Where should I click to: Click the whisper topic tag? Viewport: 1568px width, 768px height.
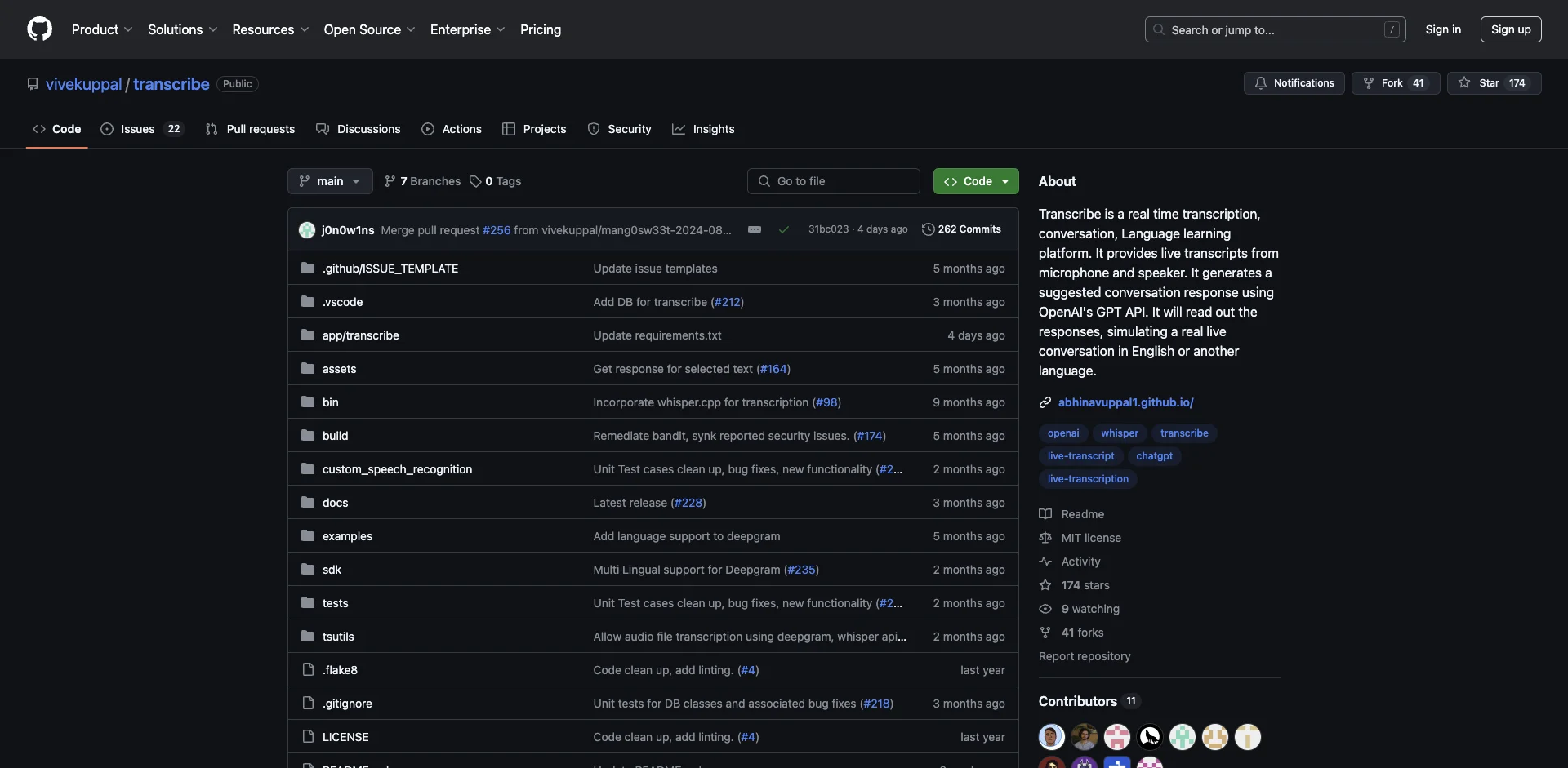click(x=1120, y=433)
